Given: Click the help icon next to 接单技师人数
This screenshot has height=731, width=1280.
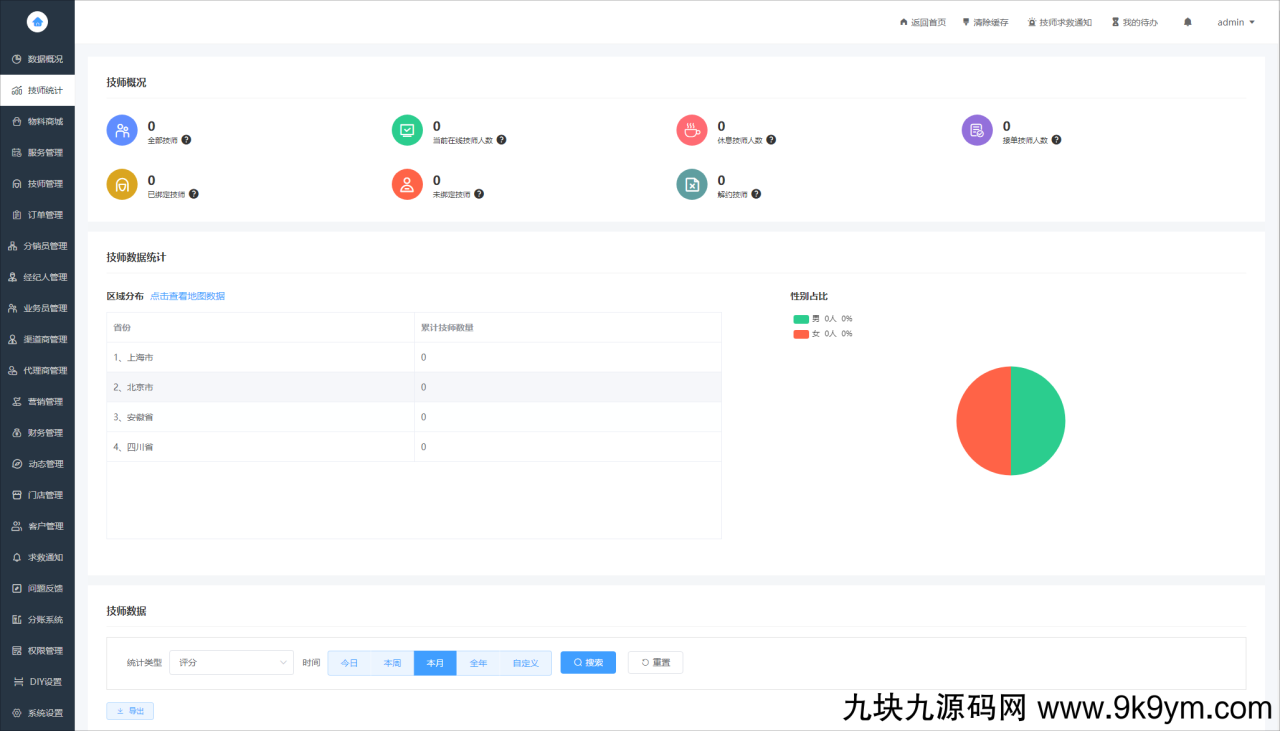Looking at the screenshot, I should point(1056,140).
